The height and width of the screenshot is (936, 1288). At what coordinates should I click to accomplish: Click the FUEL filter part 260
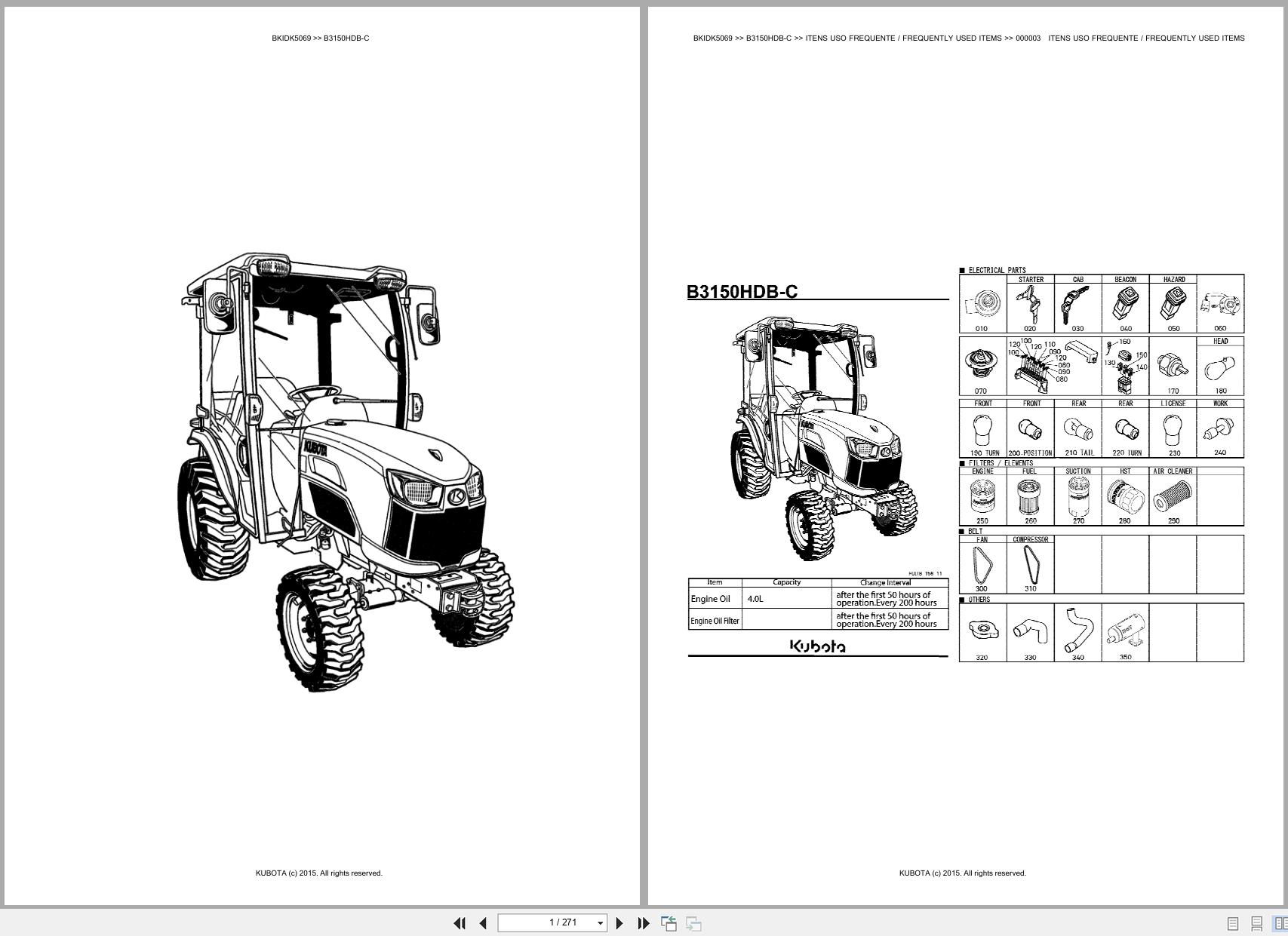click(1031, 496)
